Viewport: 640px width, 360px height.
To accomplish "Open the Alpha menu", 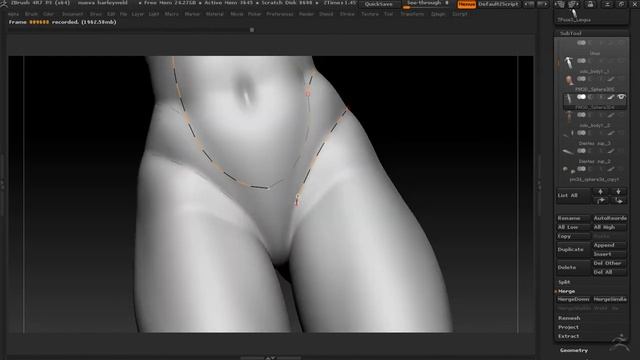I will (x=13, y=14).
